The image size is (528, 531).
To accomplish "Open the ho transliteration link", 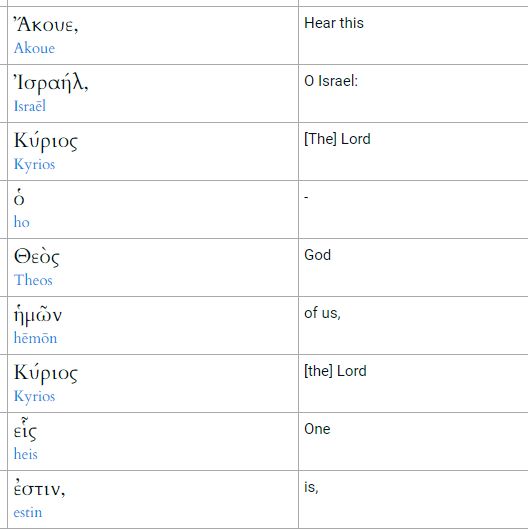I will (x=22, y=222).
